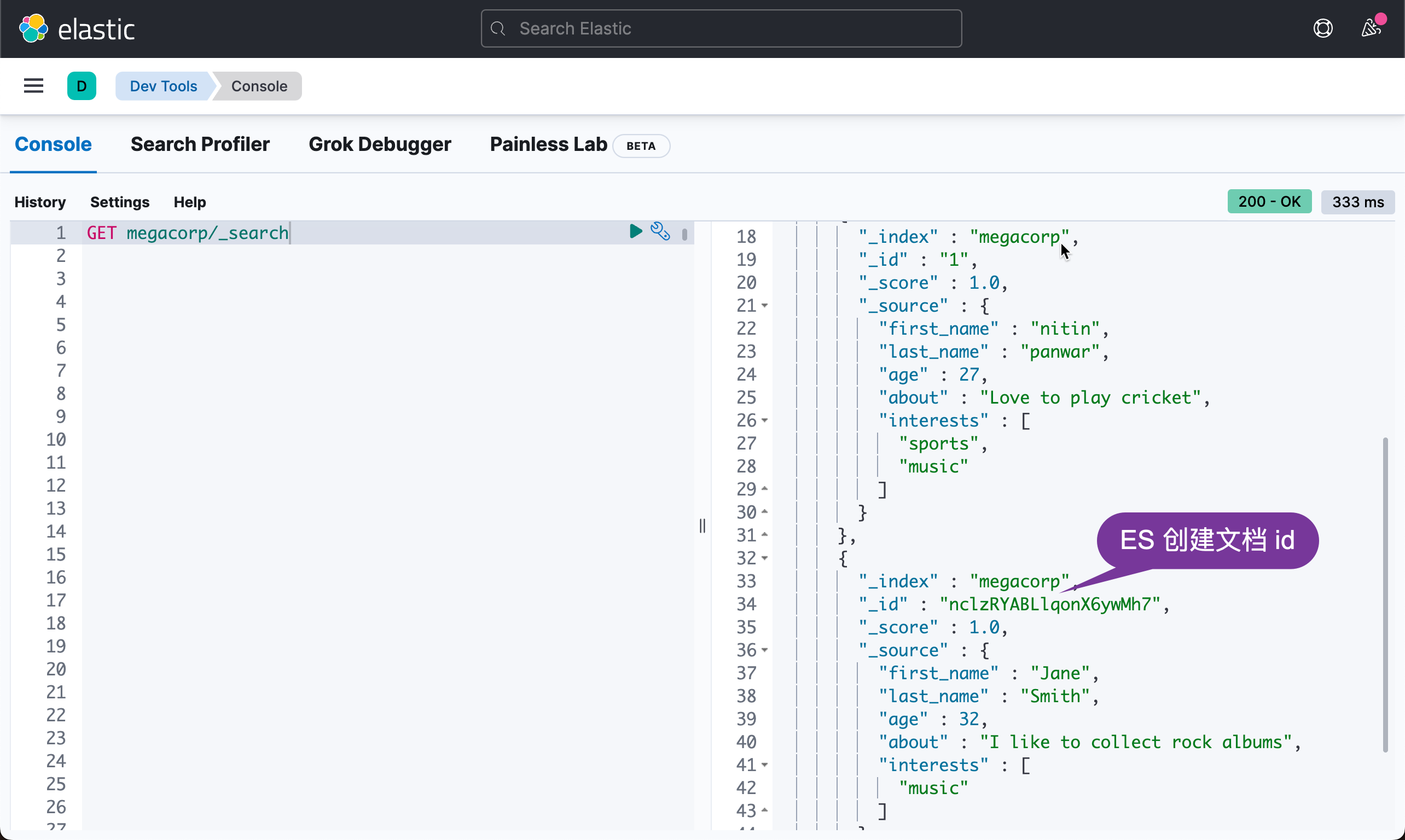Open the navigation hamburger menu

click(x=33, y=85)
